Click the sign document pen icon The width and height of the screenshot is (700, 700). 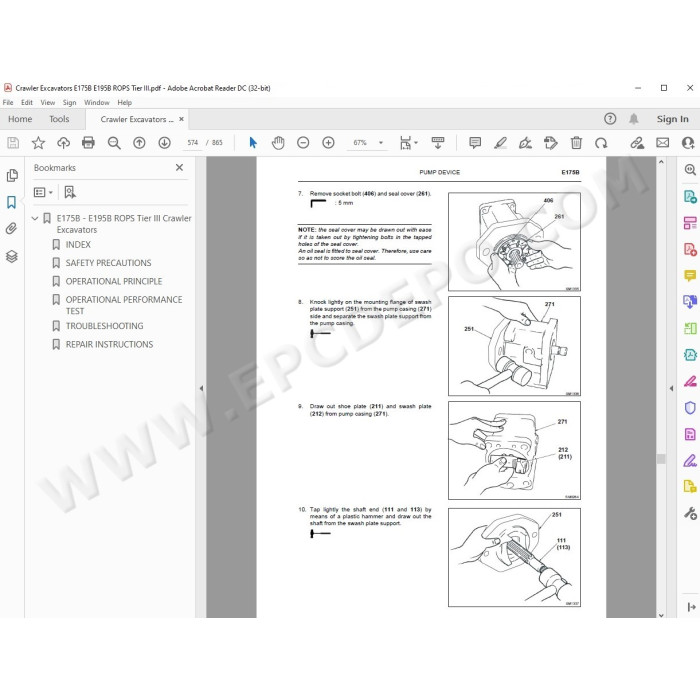point(525,143)
